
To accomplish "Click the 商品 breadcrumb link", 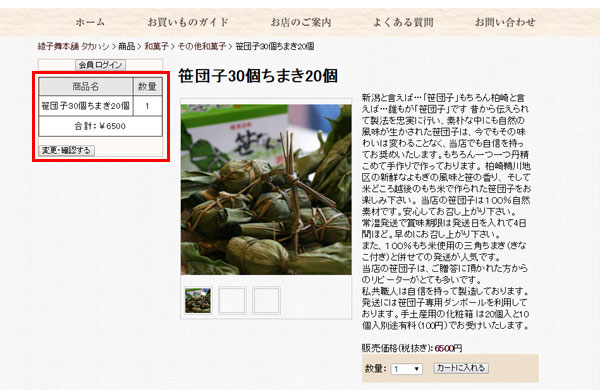I will click(x=127, y=46).
